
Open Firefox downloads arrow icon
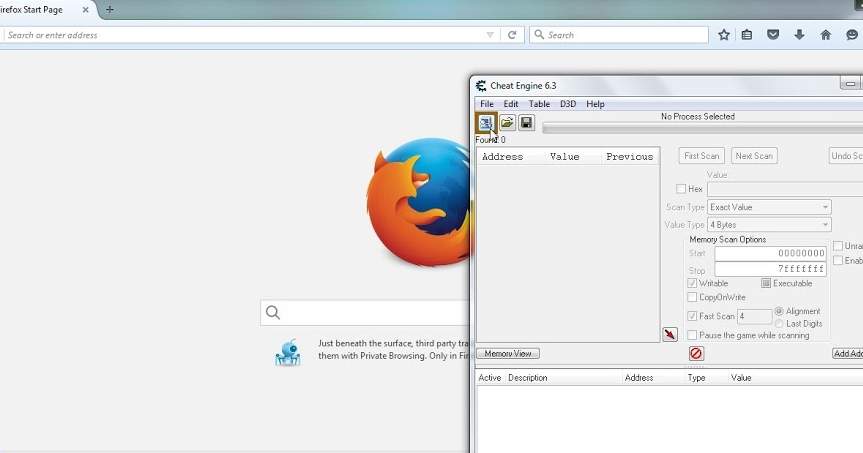[x=799, y=35]
